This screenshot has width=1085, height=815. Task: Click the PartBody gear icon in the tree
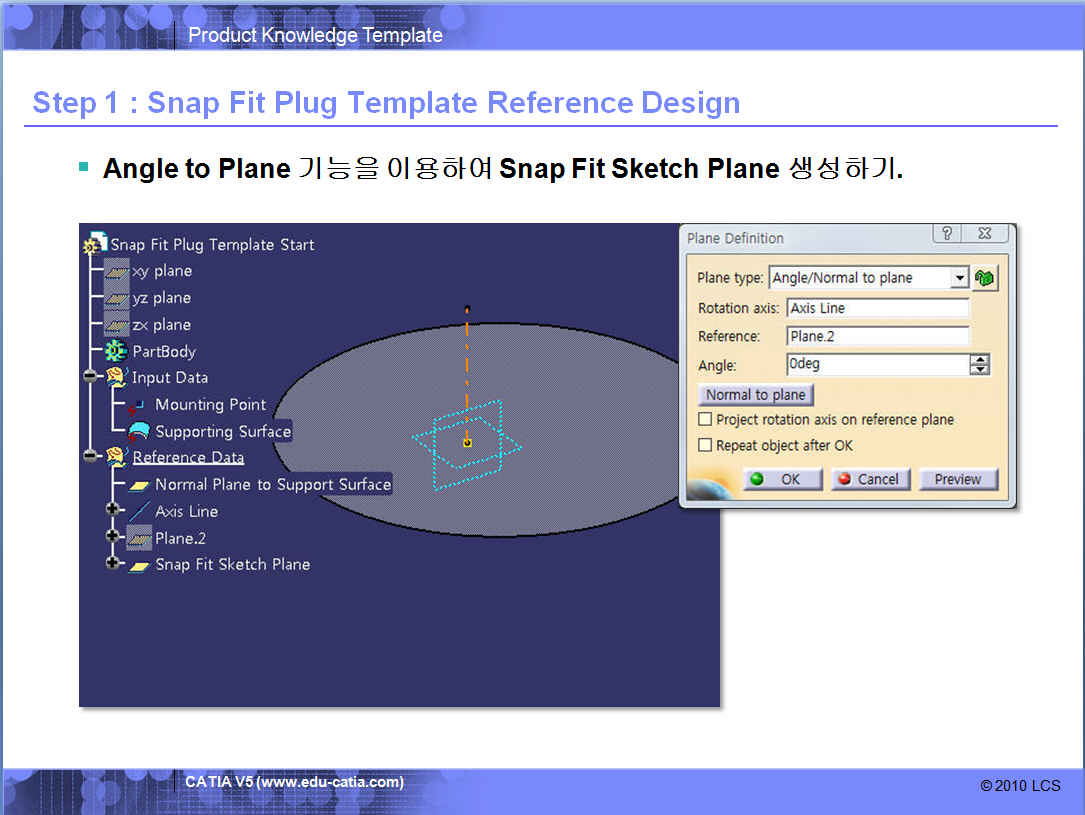[116, 351]
